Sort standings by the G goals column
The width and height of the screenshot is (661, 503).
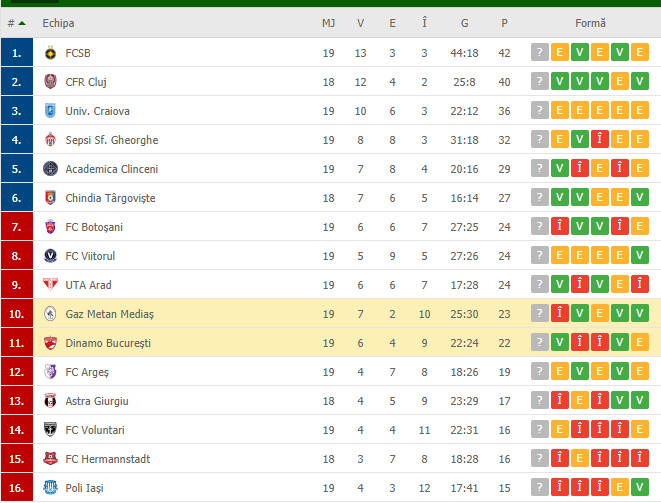tap(464, 23)
